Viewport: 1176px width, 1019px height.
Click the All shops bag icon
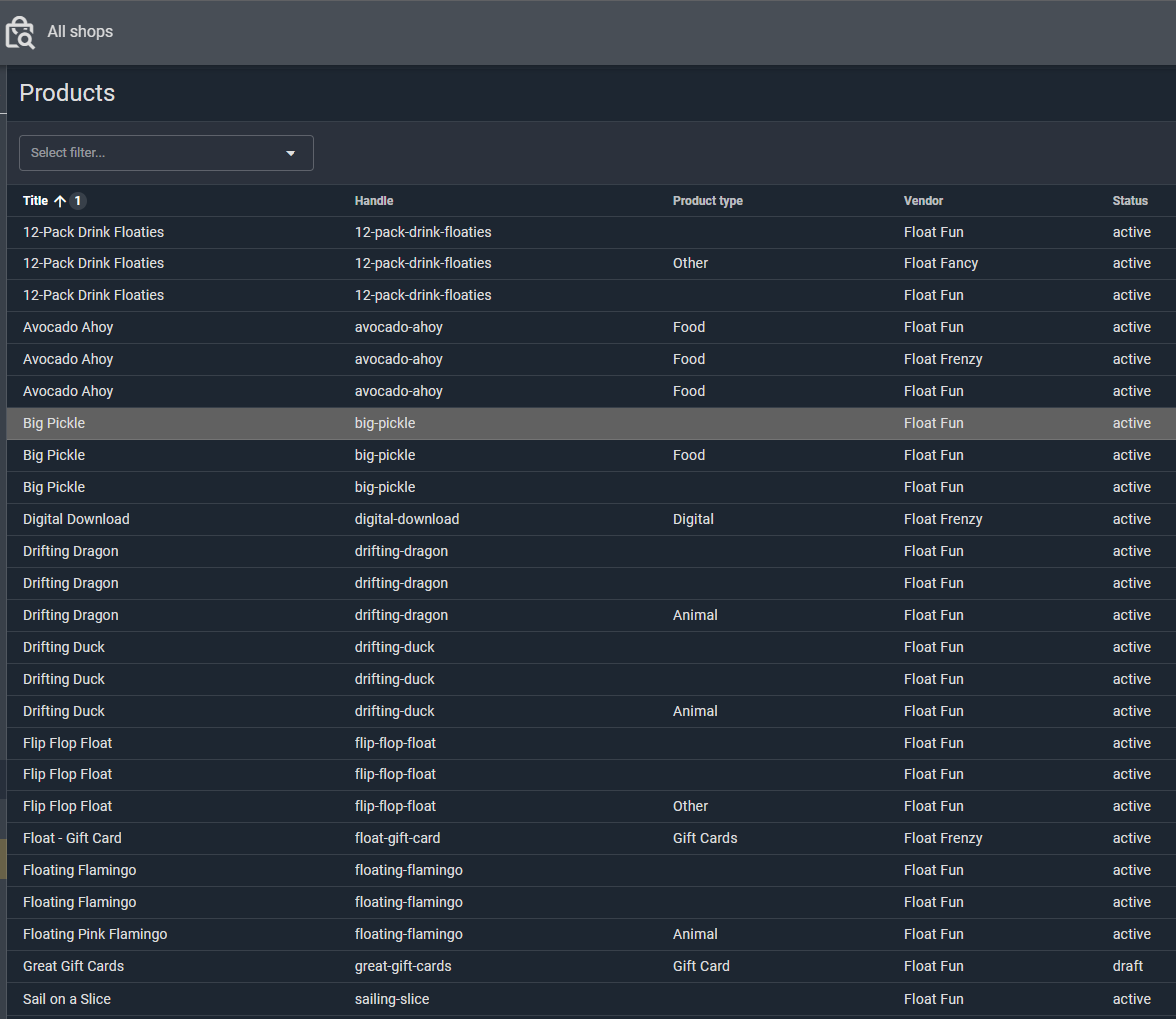click(20, 32)
